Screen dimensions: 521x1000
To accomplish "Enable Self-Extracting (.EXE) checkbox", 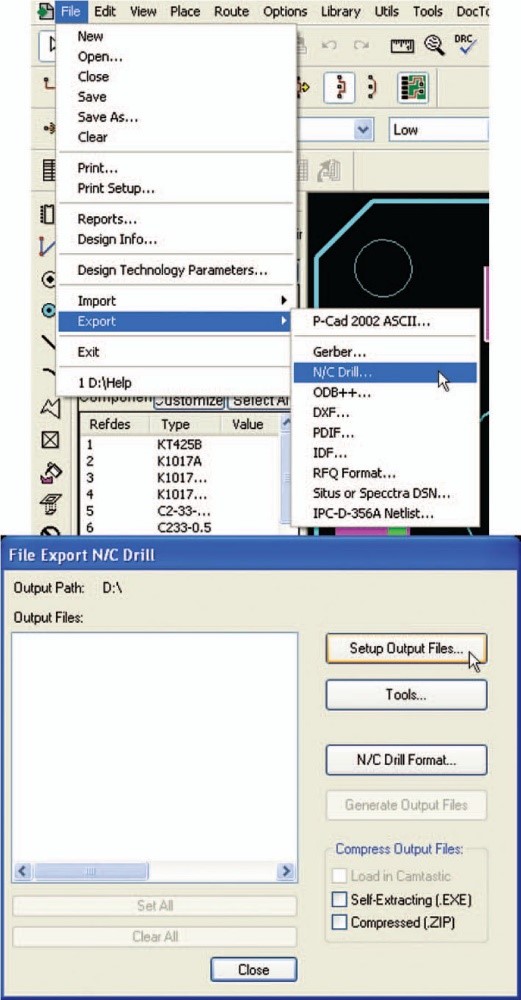I will (340, 900).
